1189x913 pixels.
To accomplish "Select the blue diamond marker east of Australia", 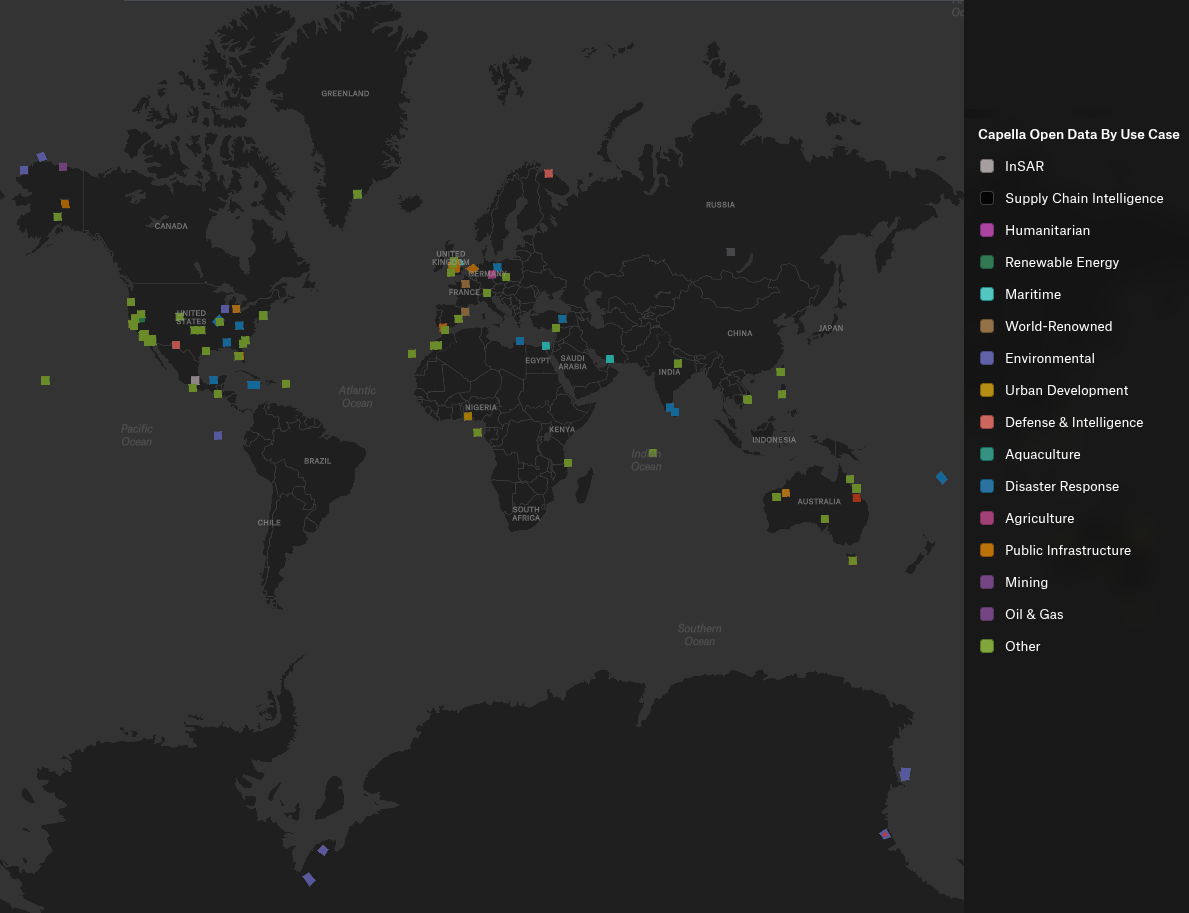I will tap(941, 478).
